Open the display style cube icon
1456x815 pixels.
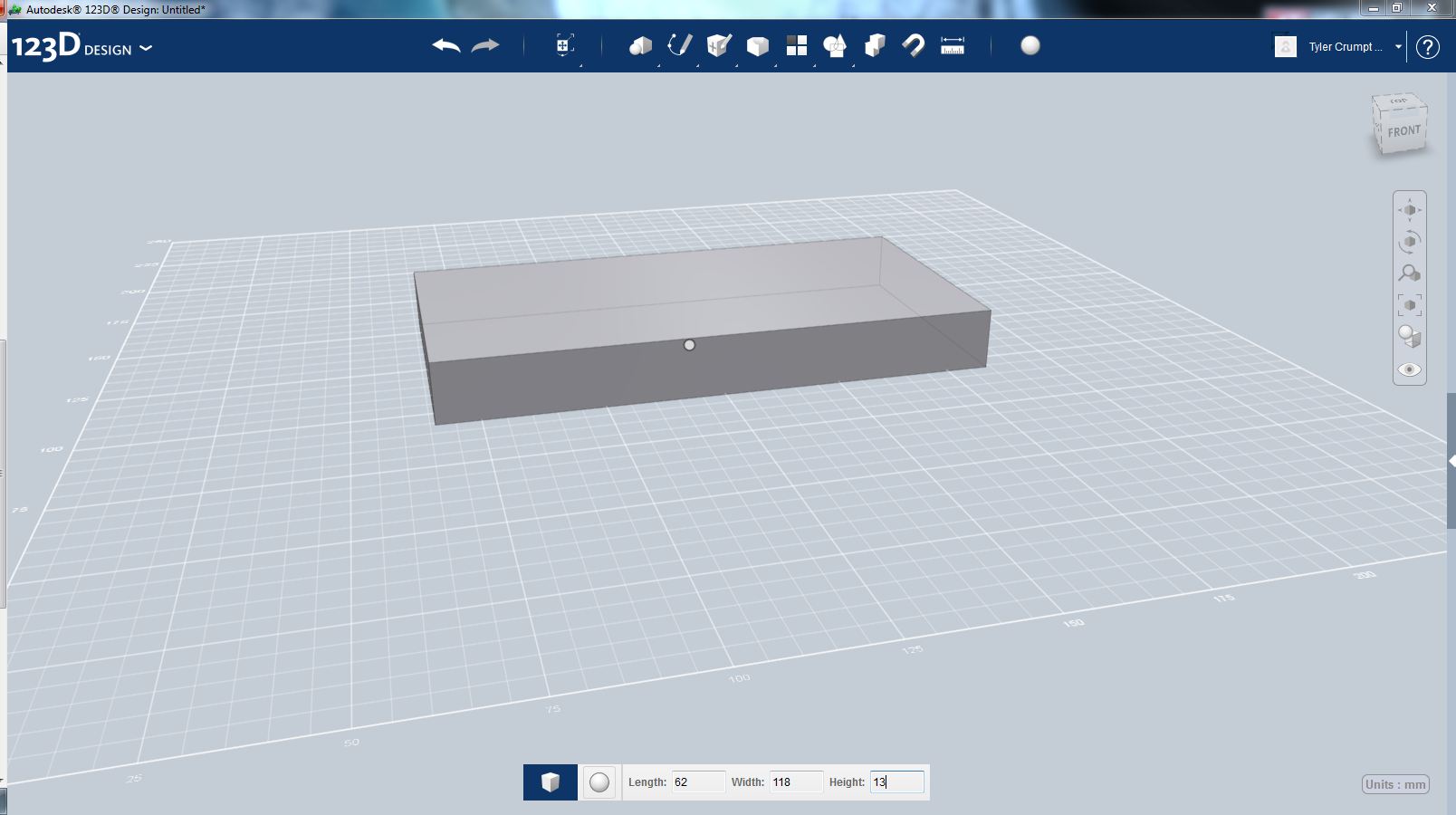tap(1410, 337)
